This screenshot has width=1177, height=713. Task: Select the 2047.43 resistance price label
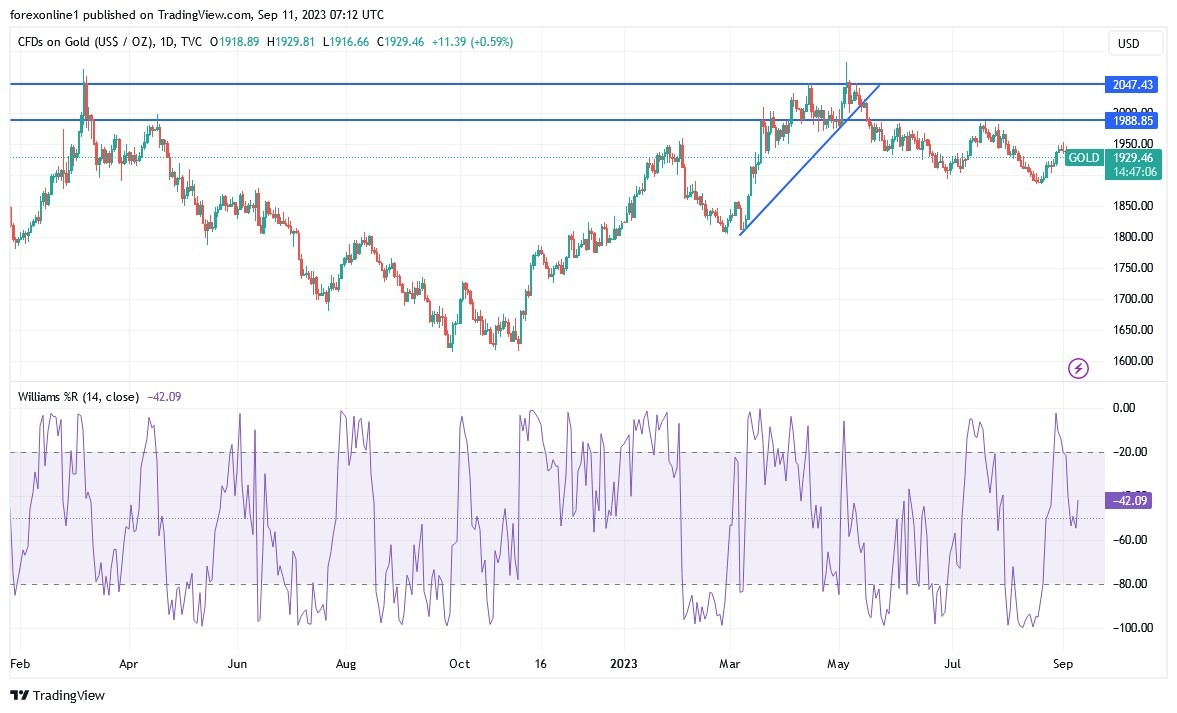pyautogui.click(x=1129, y=85)
